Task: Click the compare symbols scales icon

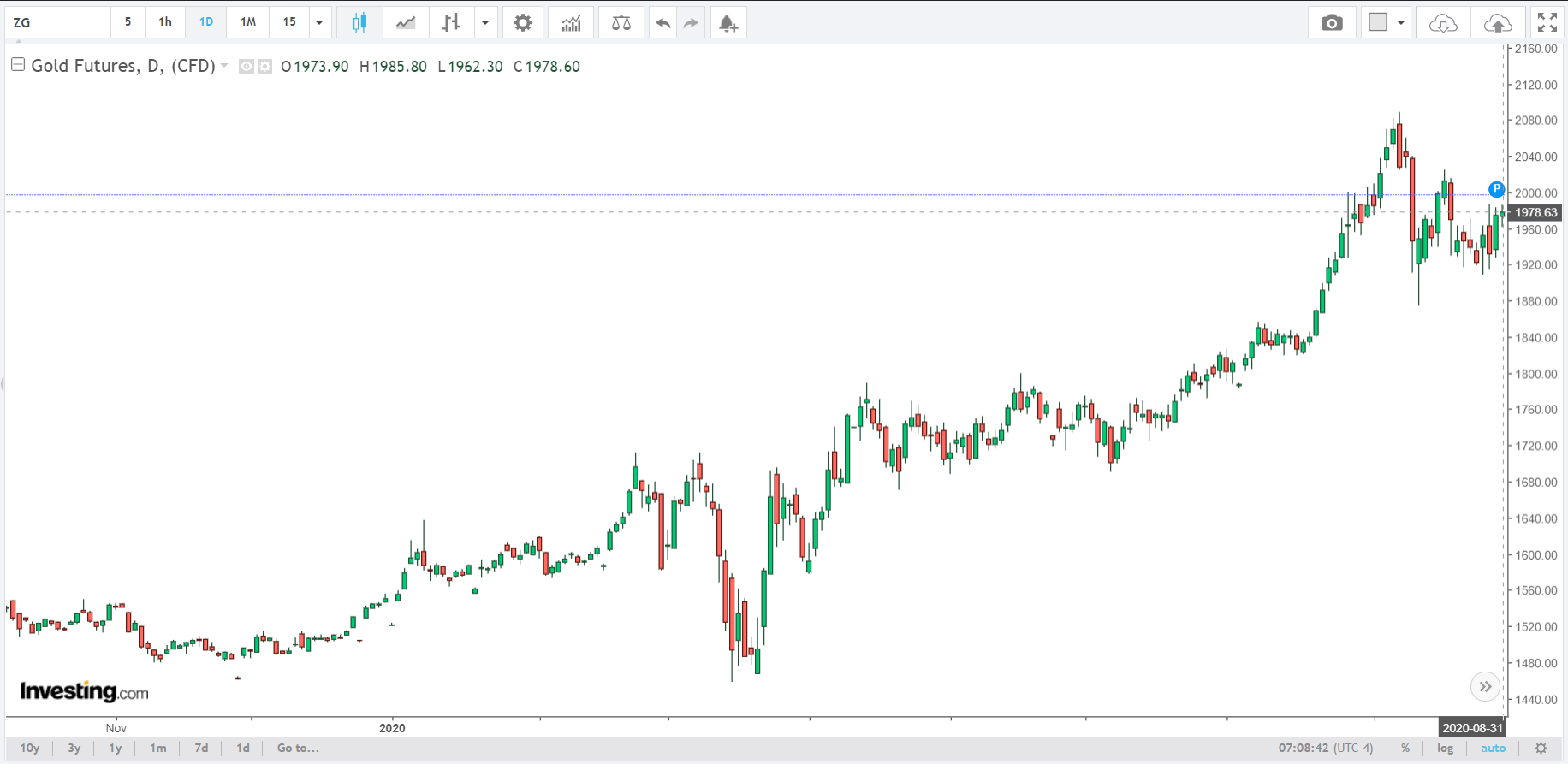Action: click(x=621, y=22)
